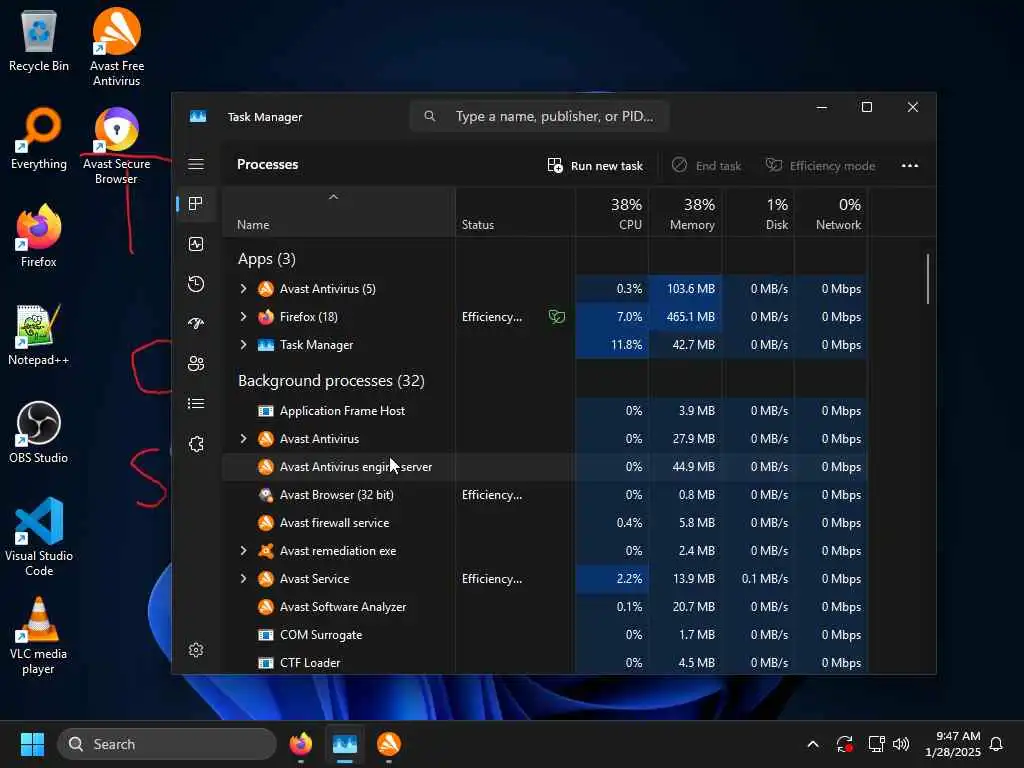Sort by the CPU column header

(x=612, y=213)
